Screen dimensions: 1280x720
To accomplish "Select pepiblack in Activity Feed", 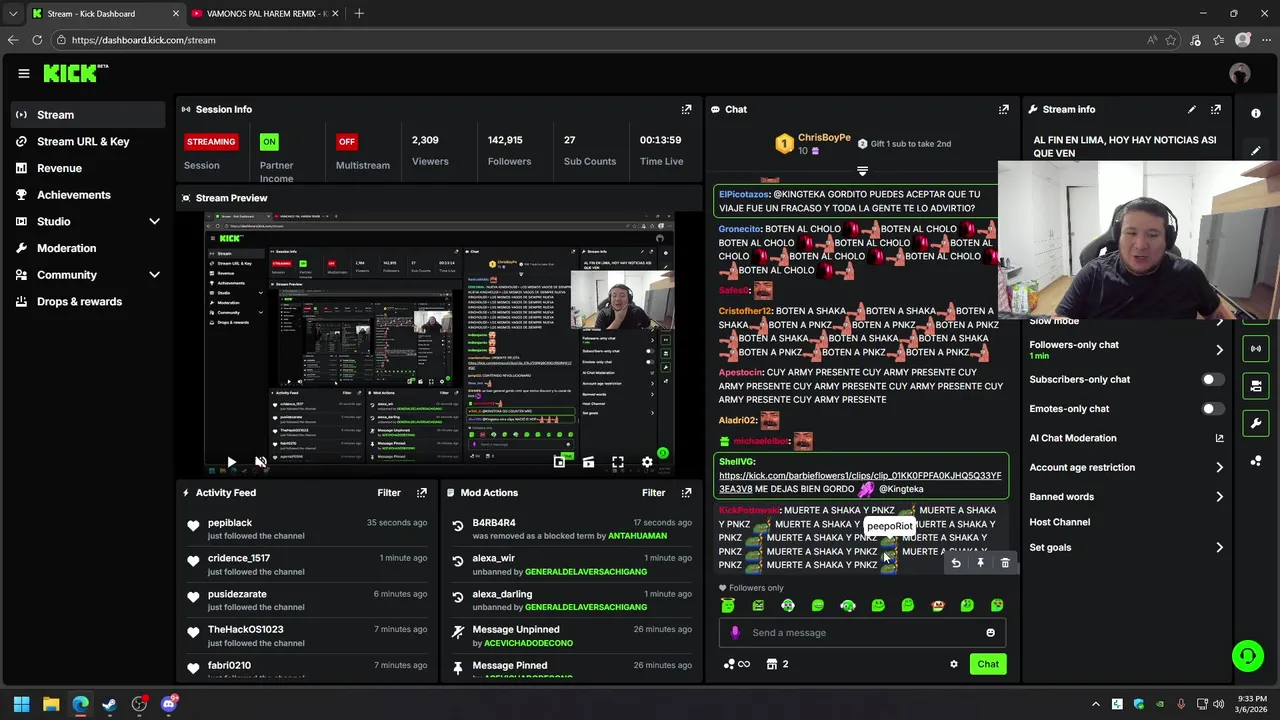I will 230,523.
